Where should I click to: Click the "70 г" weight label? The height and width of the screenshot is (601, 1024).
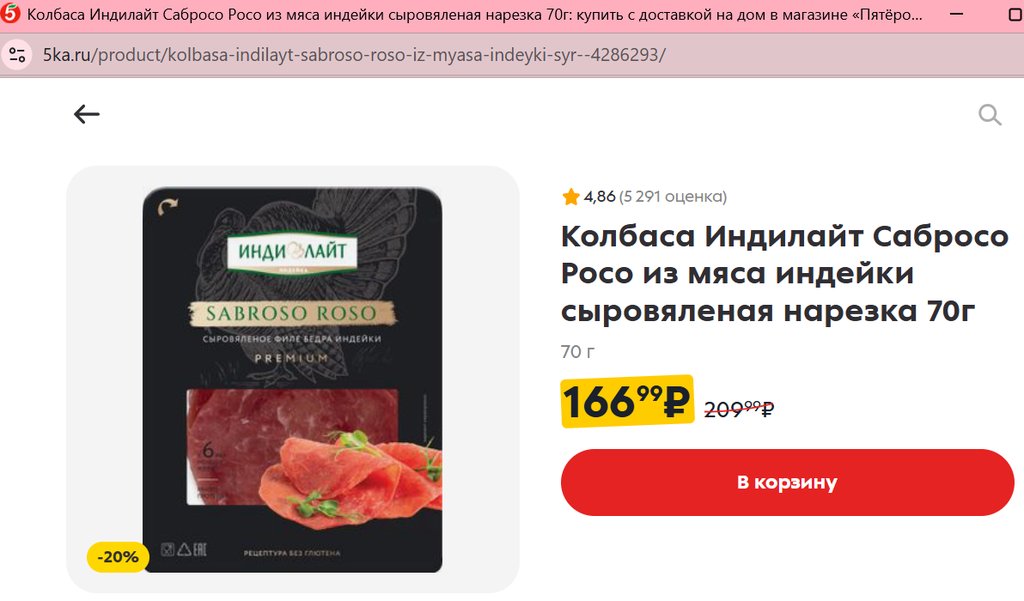coord(577,352)
